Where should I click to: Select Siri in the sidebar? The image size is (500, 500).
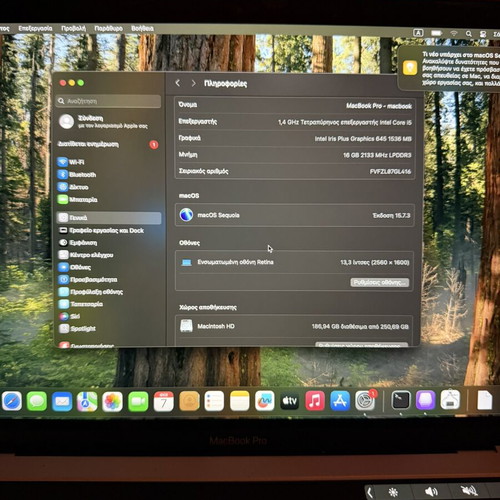click(108, 316)
